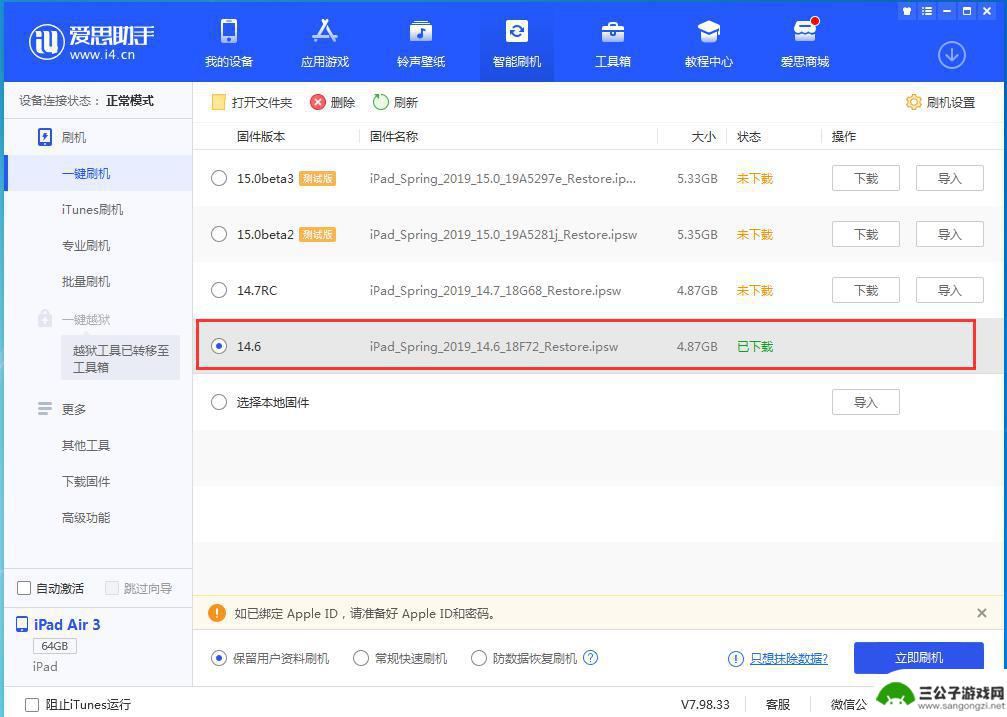Click the 固件名称 column header
Screen dimensions: 1007x717
394,136
